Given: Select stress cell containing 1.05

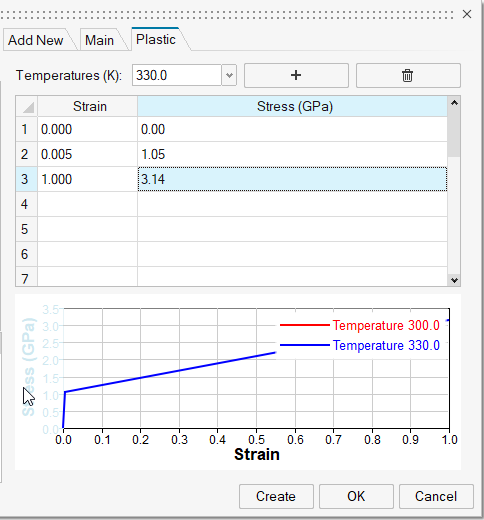Looking at the screenshot, I should 292,154.
